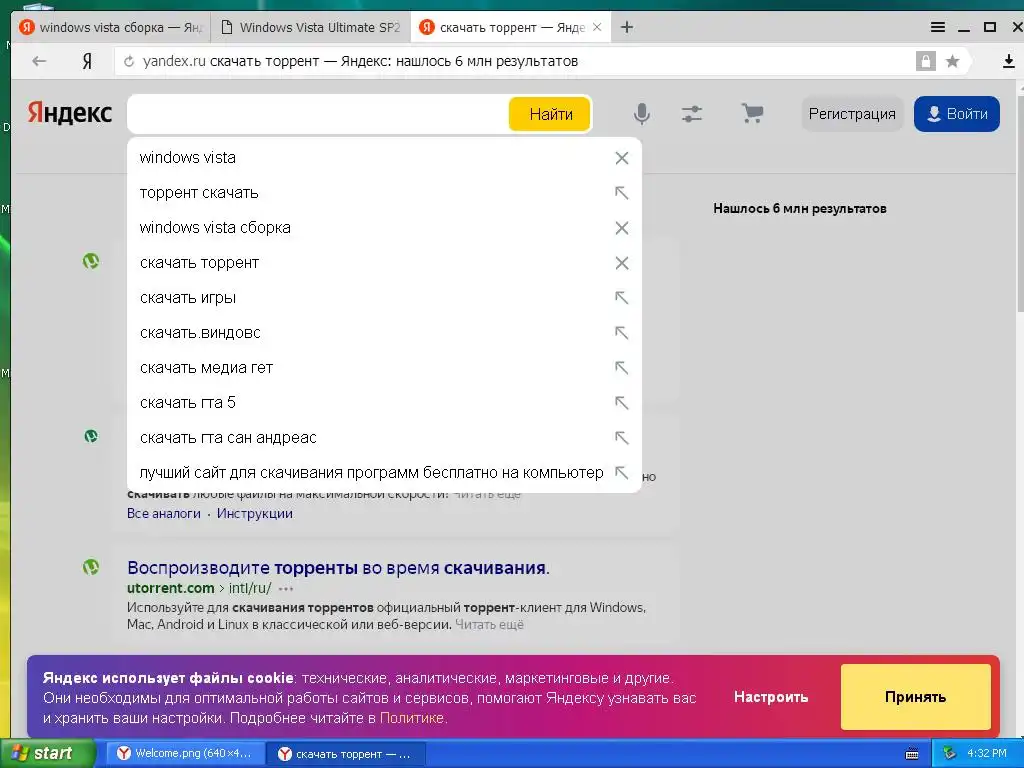
Task: Activate voice search microphone icon
Action: pos(642,114)
